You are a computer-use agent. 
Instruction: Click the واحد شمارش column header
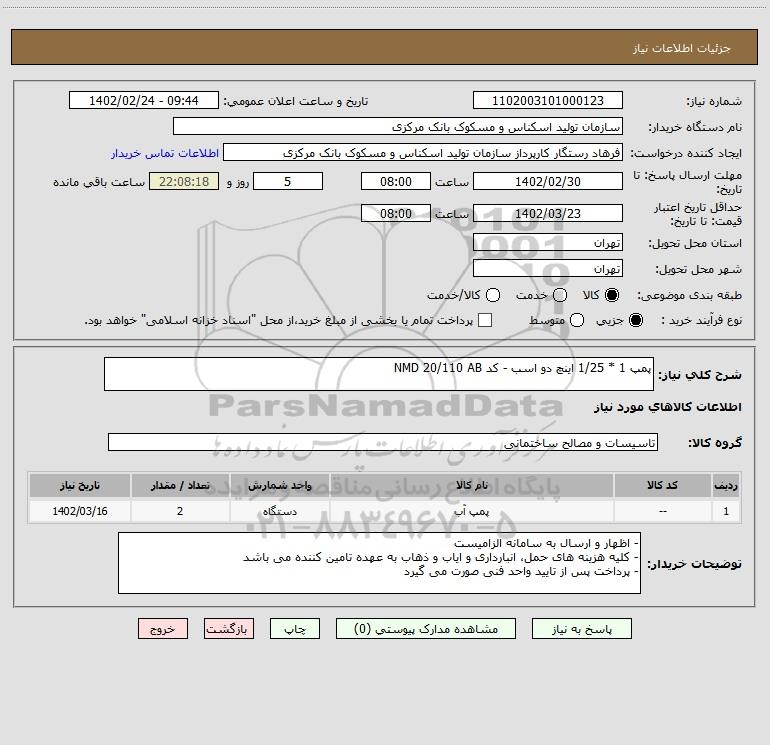279,486
